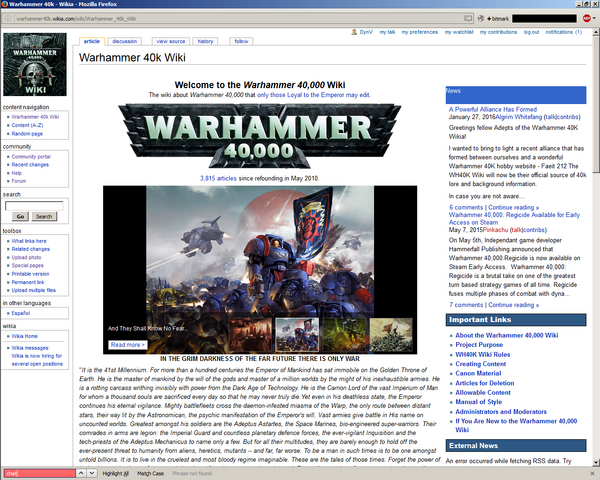The width and height of the screenshot is (600, 480).
Task: Switch to the article tab
Action: (92, 41)
